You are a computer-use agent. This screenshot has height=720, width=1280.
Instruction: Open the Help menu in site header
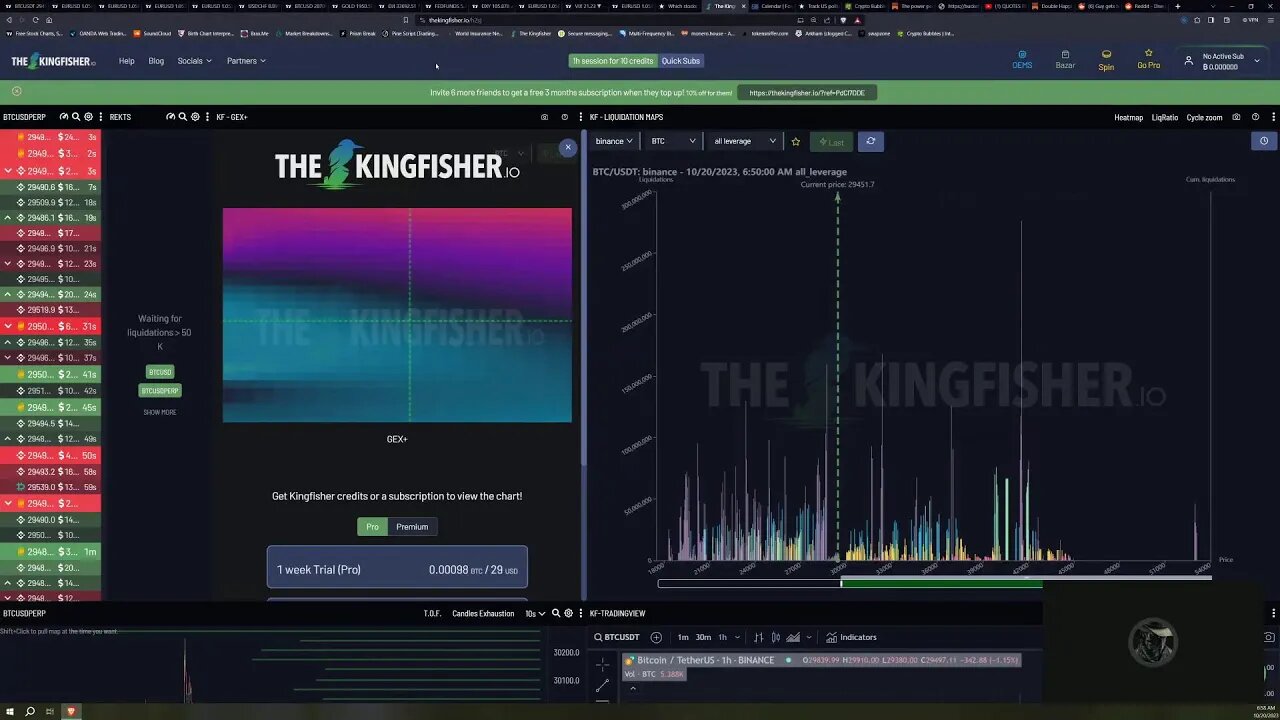[x=126, y=61]
